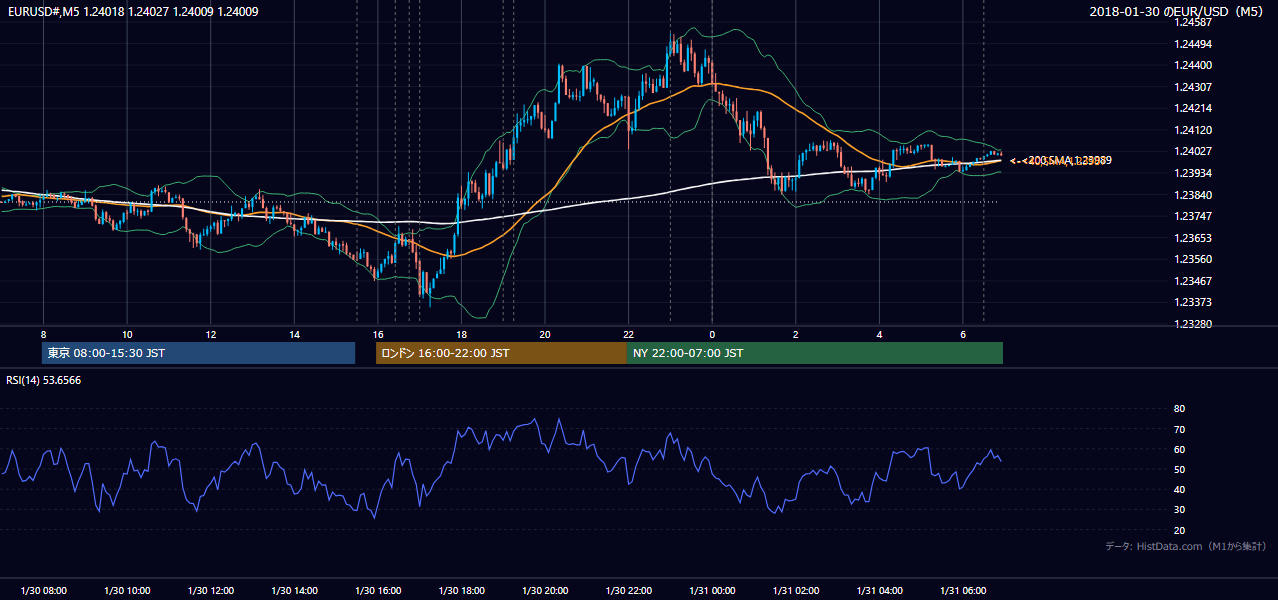This screenshot has height=600, width=1278.
Task: Click the 1/31 04:00 date-time label
Action: pos(879,591)
